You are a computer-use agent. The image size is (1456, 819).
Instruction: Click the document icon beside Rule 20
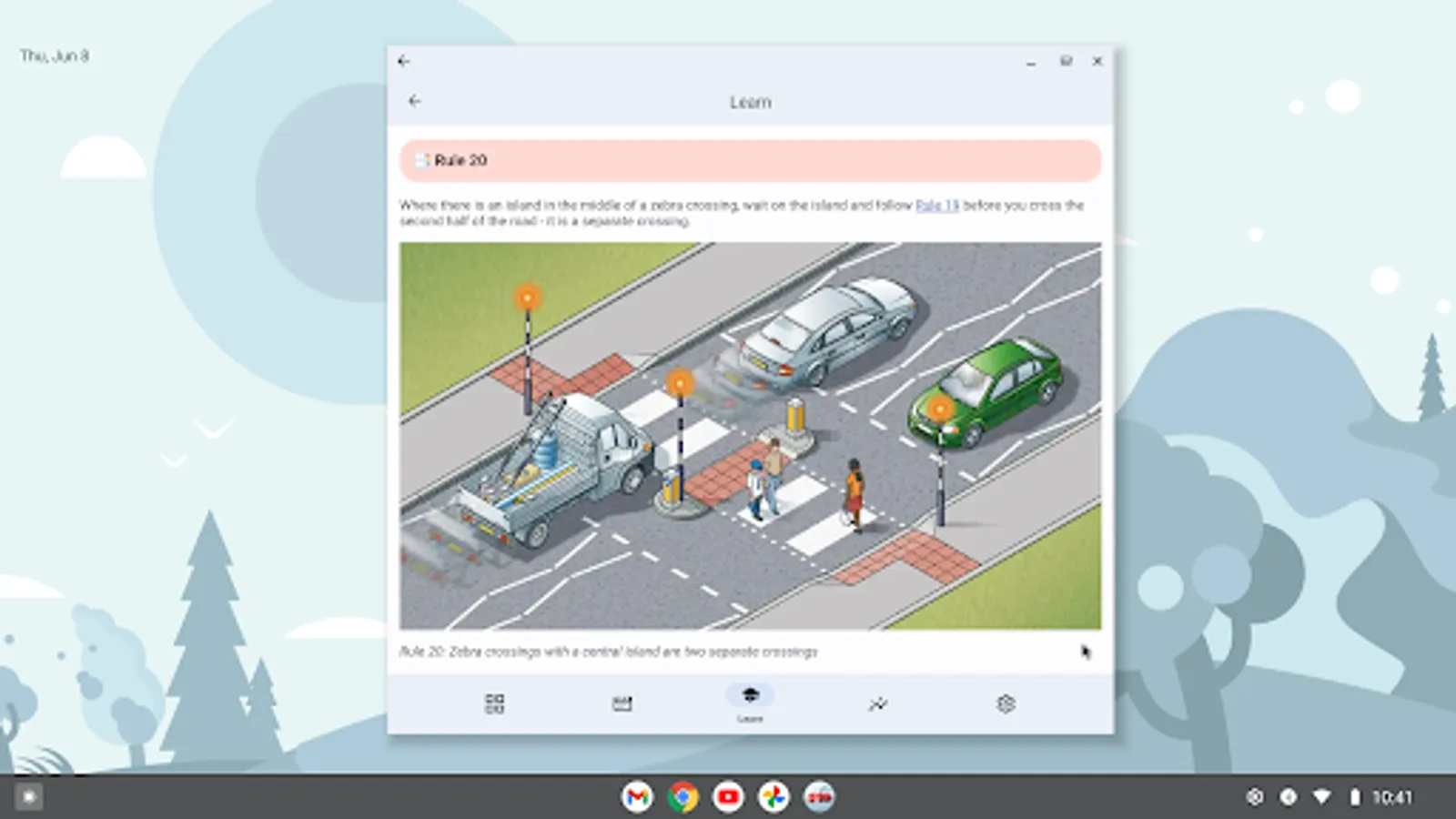pos(421,160)
